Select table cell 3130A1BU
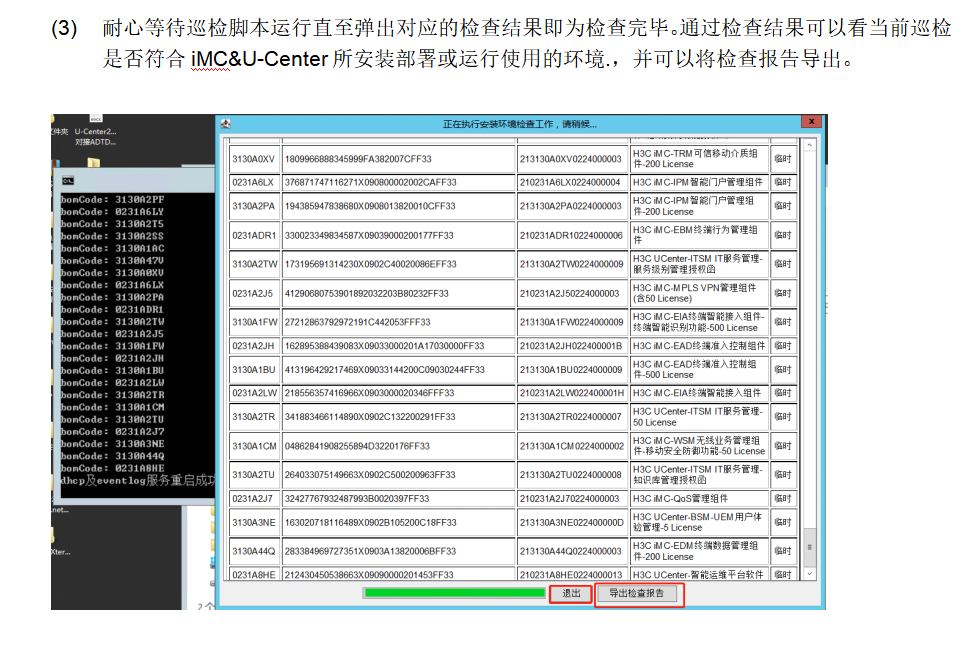The height and width of the screenshot is (657, 978). pos(254,369)
